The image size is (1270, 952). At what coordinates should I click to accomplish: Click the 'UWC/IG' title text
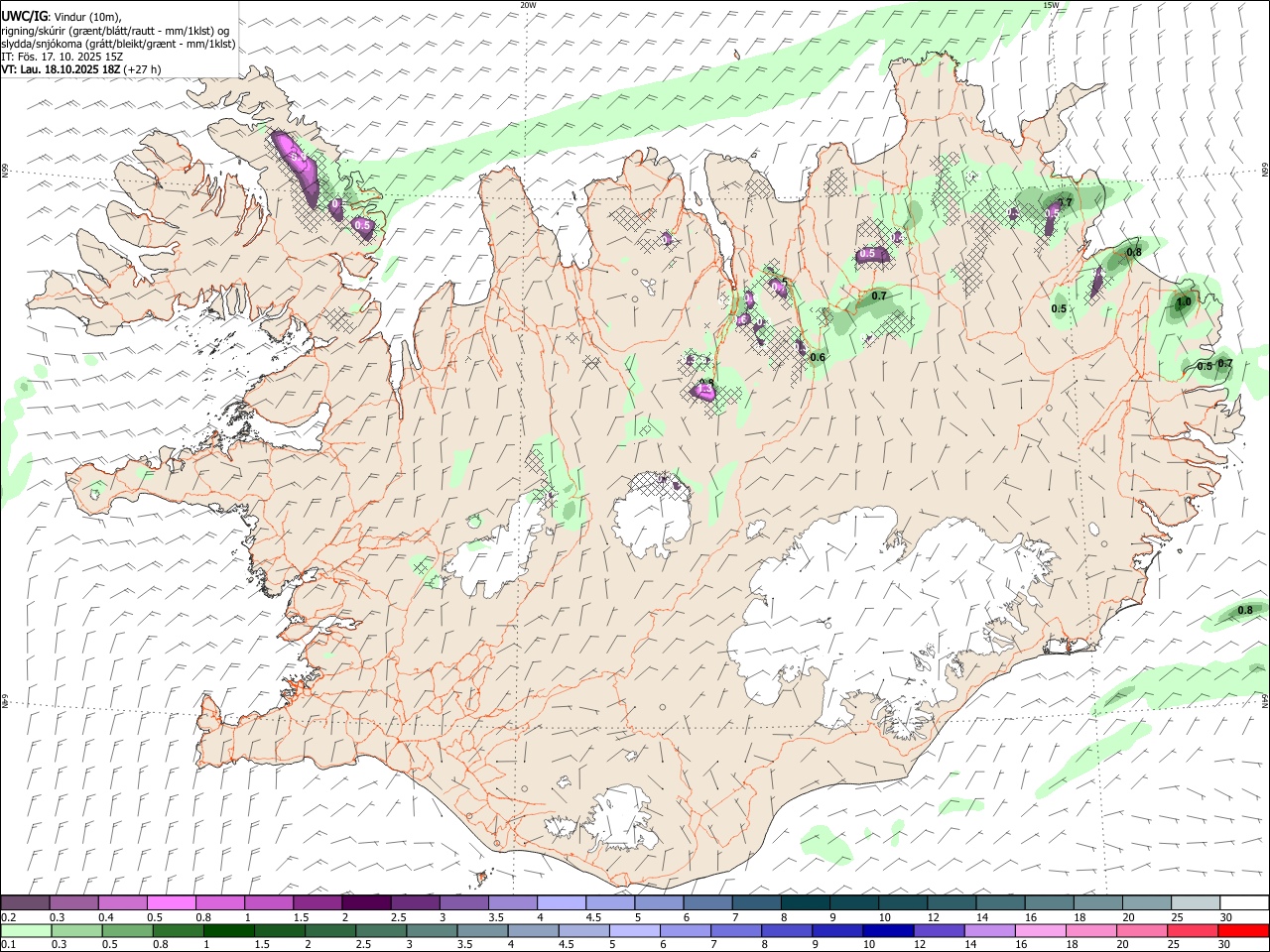coord(24,16)
